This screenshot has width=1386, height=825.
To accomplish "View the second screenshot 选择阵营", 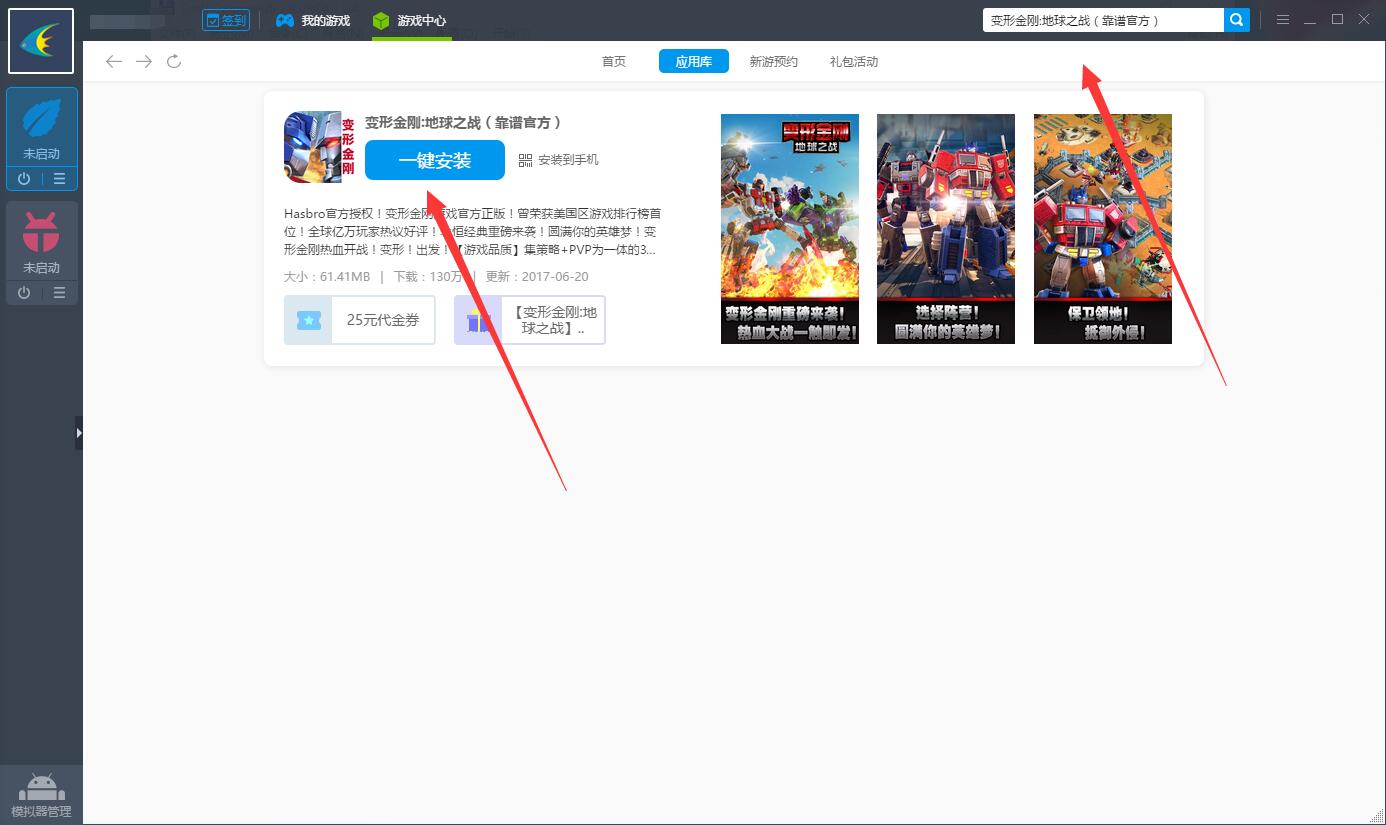I will tap(946, 229).
